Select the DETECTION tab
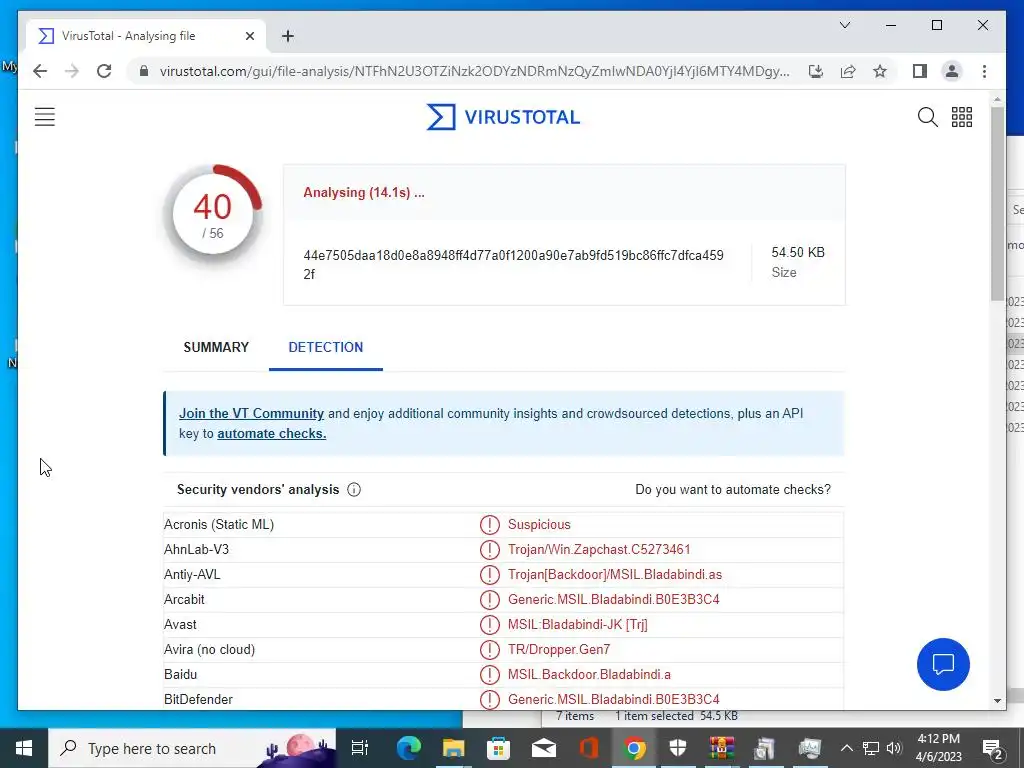The width and height of the screenshot is (1024, 768). click(x=326, y=347)
